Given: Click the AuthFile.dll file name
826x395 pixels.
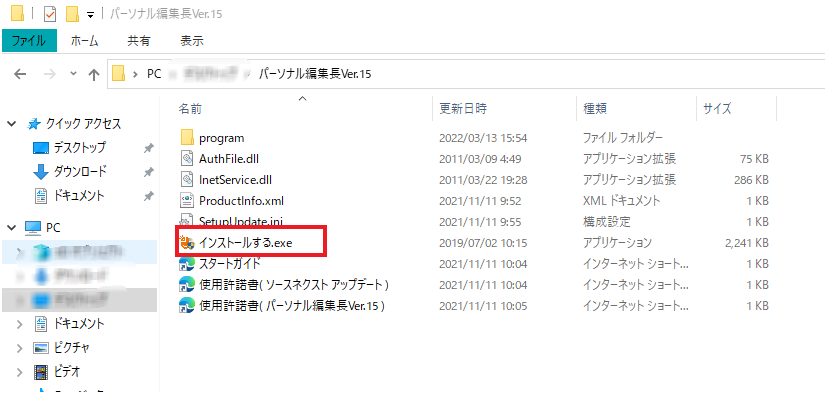Looking at the screenshot, I should point(229,159).
